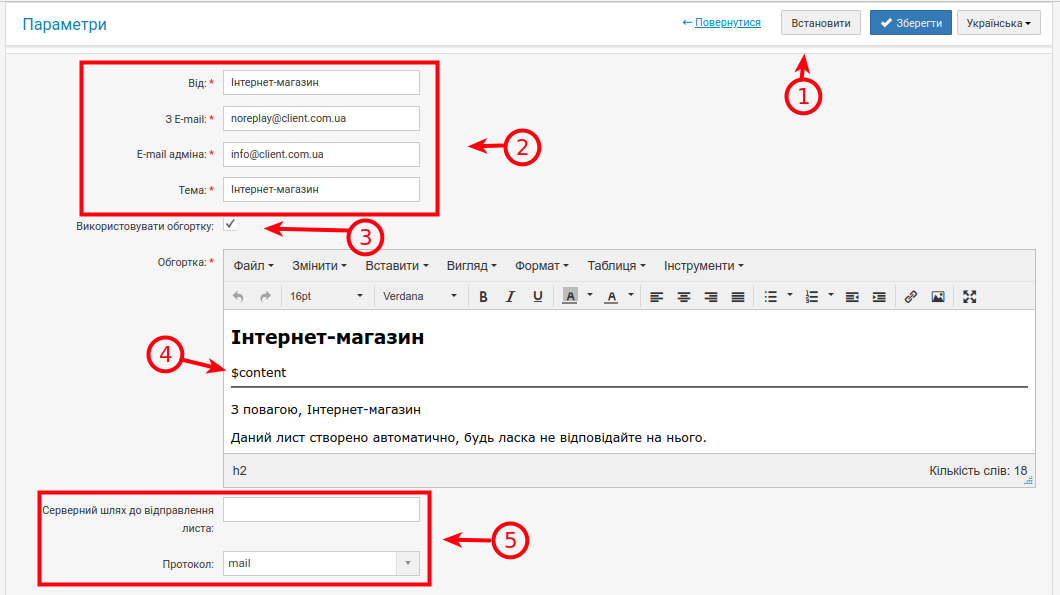
Task: Open the Протокол mail dropdown
Action: point(321,563)
